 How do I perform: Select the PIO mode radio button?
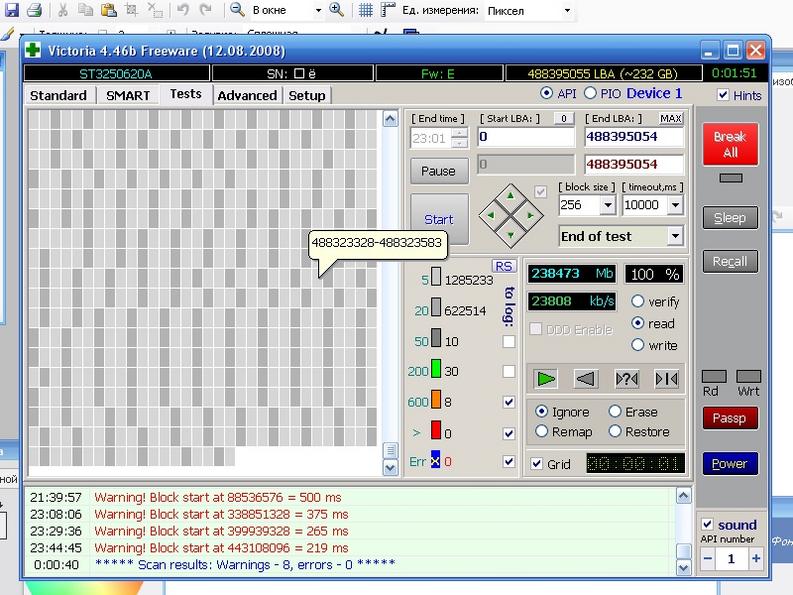[590, 93]
